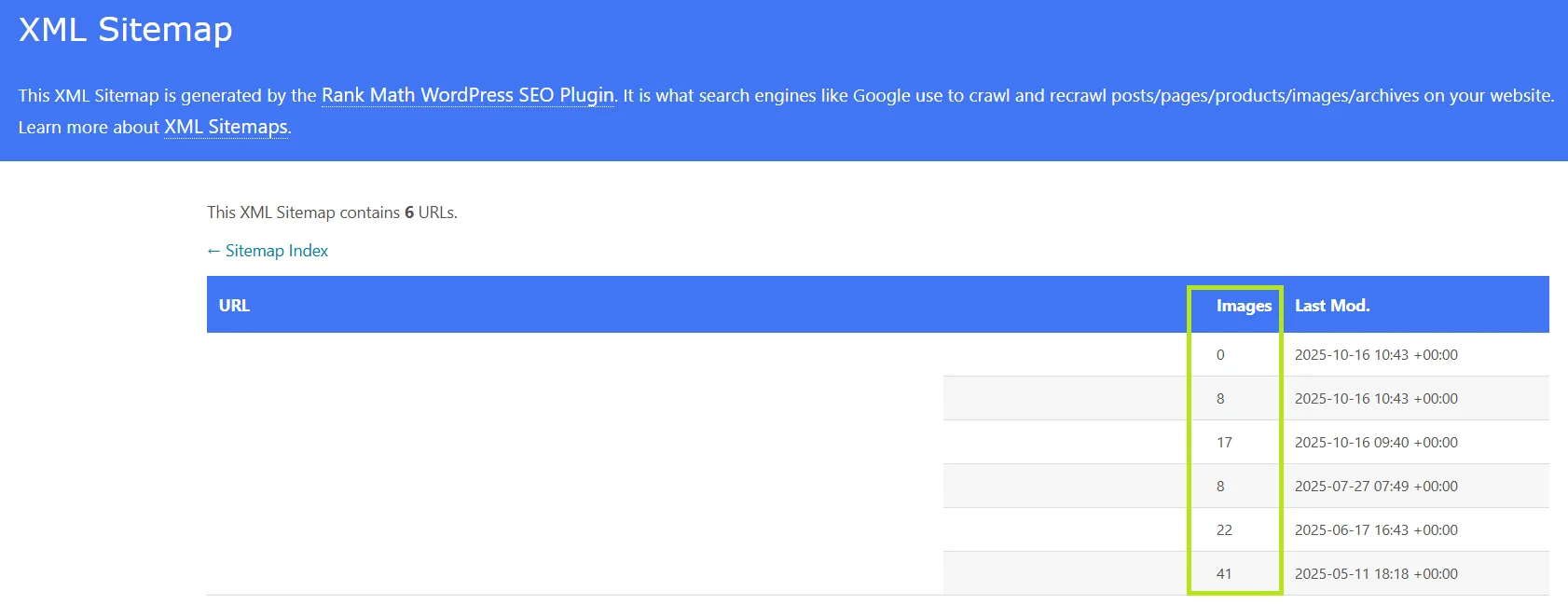Go back to the Sitemap Index
Image resolution: width=1568 pixels, height=604 pixels.
(267, 250)
